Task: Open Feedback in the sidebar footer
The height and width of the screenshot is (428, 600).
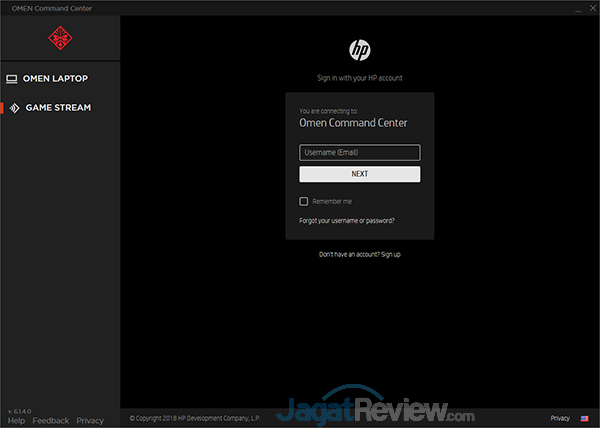Action: 51,421
